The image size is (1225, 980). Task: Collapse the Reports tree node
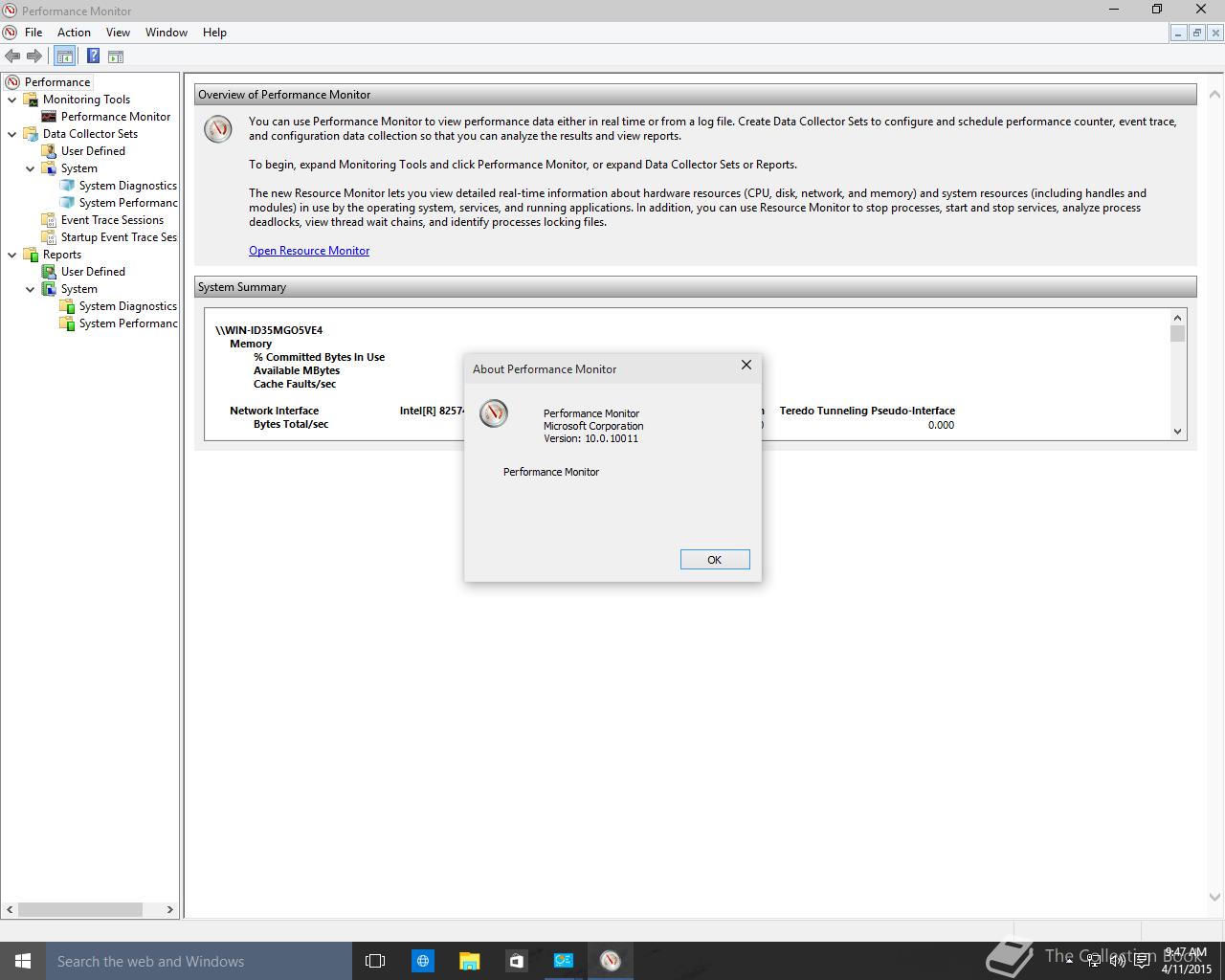[12, 255]
